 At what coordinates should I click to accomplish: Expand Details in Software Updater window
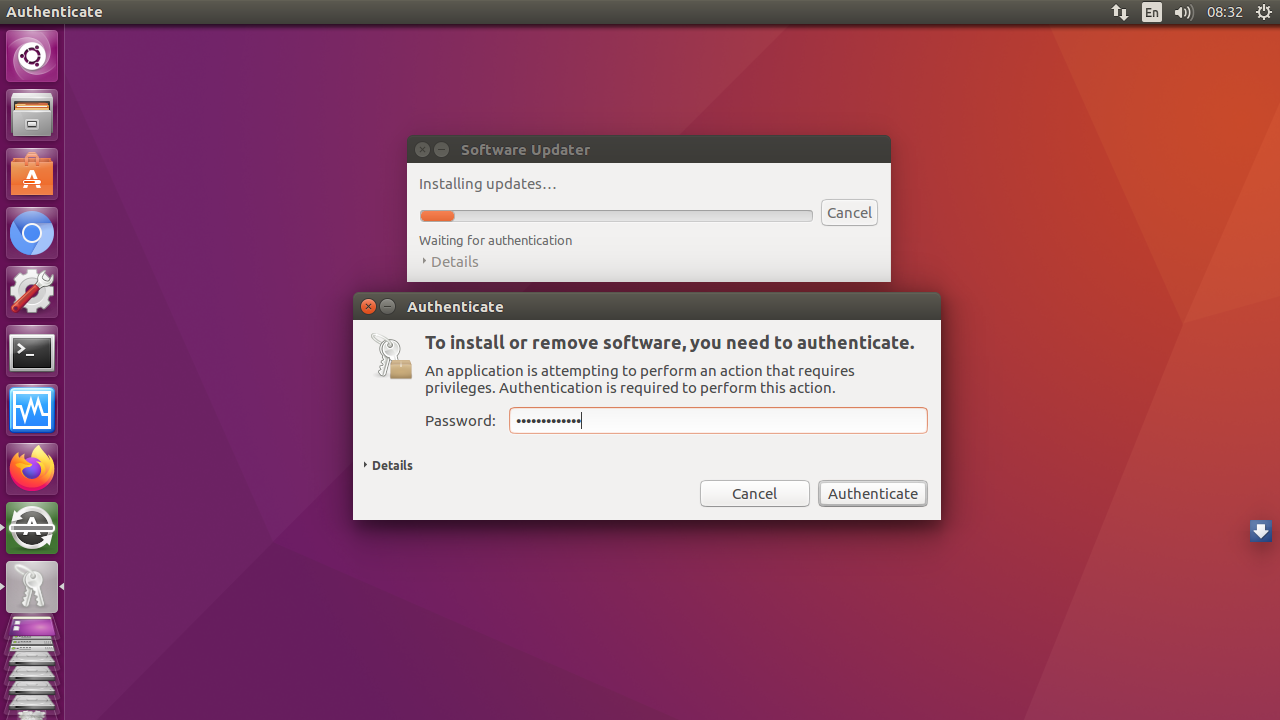450,261
